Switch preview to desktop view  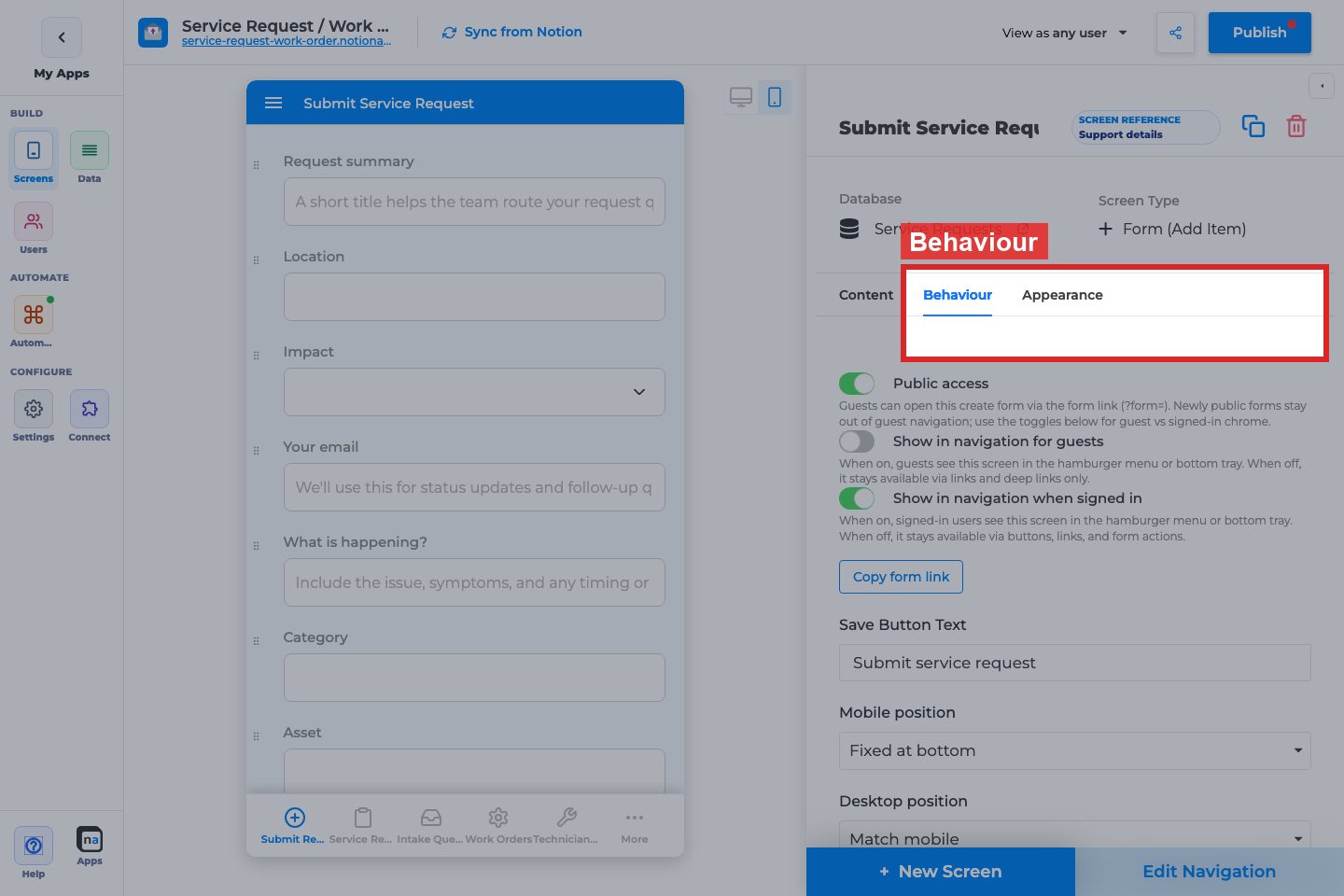pos(741,97)
